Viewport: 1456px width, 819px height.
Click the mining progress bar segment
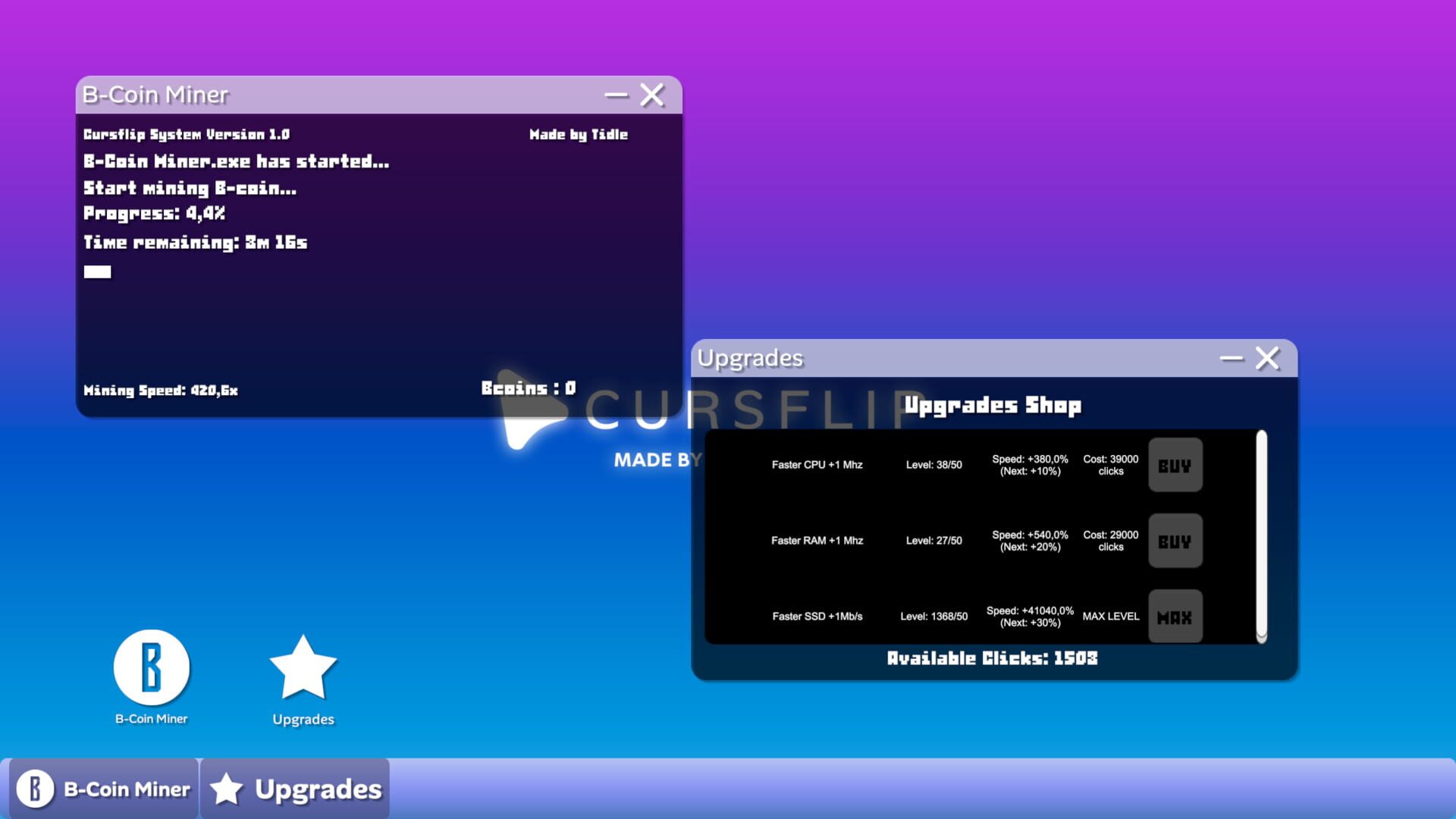pos(99,271)
